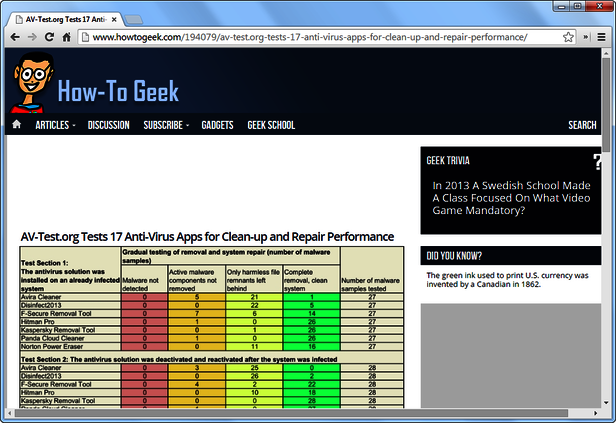Image resolution: width=616 pixels, height=423 pixels.
Task: Bookmark this page with the star icon
Action: click(x=567, y=37)
